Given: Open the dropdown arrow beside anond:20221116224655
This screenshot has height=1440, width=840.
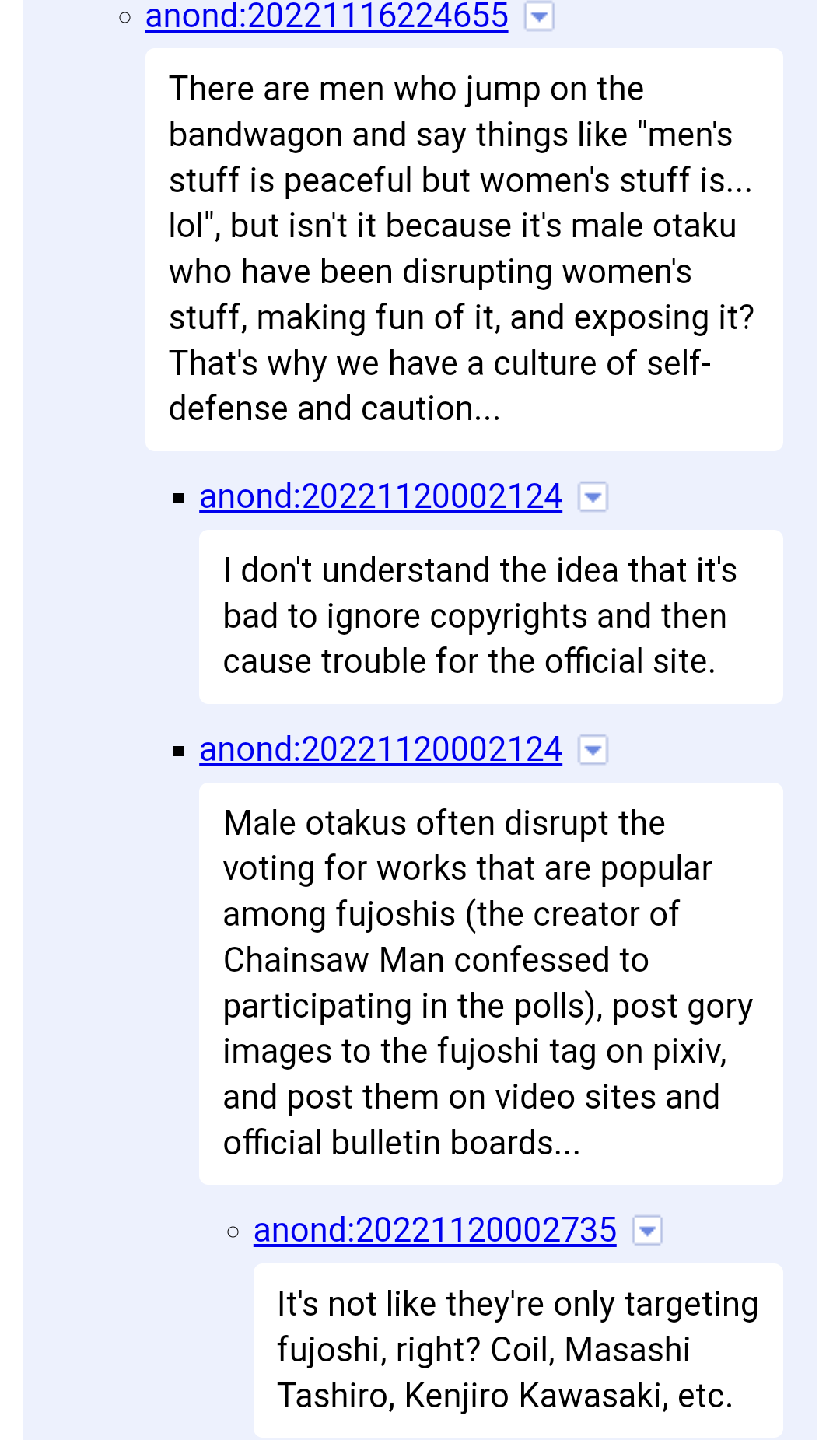Looking at the screenshot, I should [x=539, y=16].
